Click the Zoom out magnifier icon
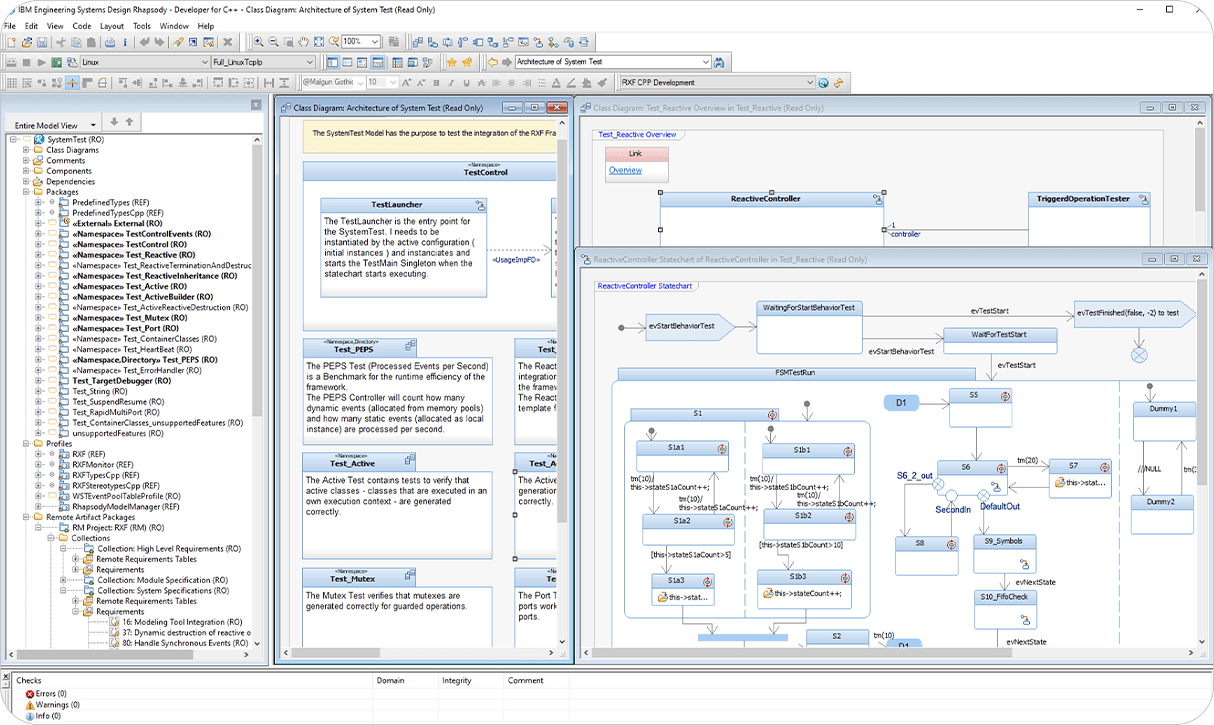Image resolution: width=1214 pixels, height=725 pixels. [x=273, y=42]
